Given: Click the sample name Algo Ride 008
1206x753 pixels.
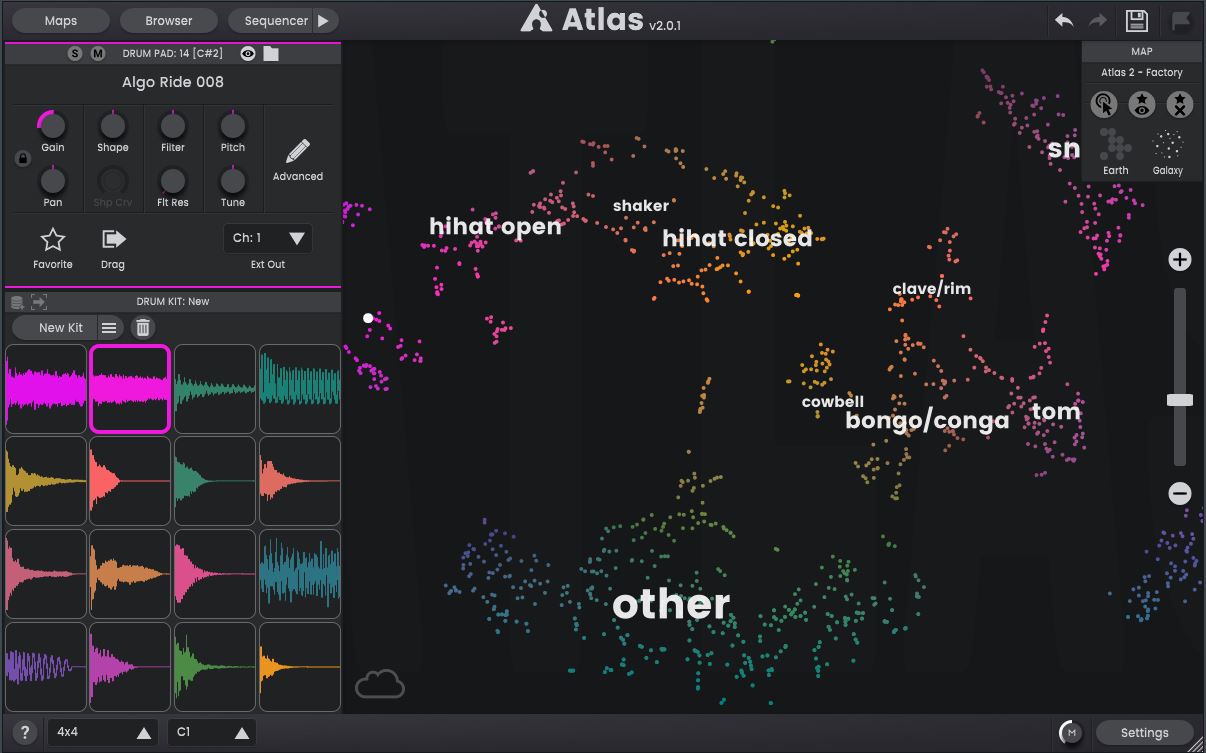Looking at the screenshot, I should [x=173, y=82].
